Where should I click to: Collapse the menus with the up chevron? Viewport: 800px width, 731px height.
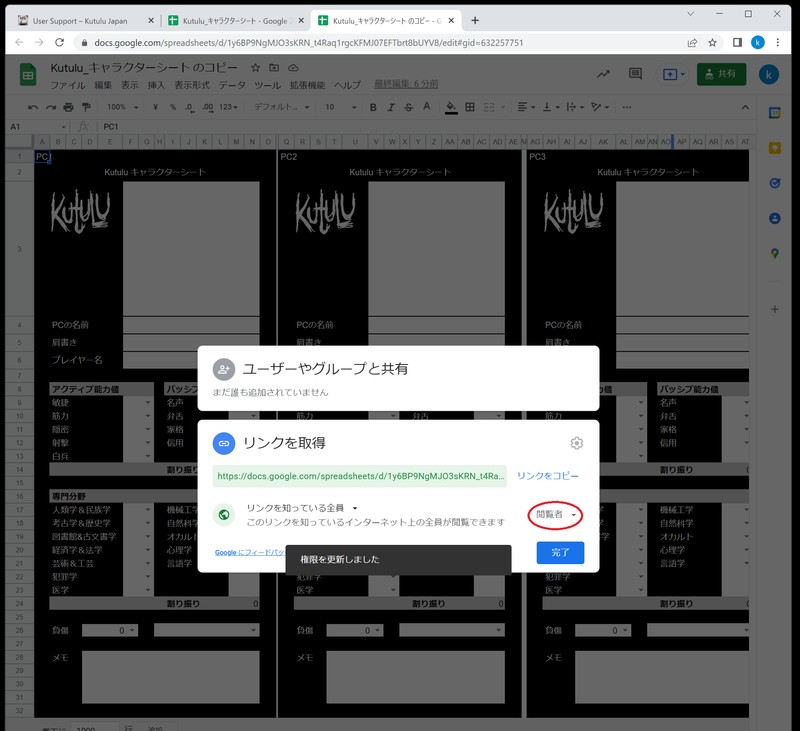pyautogui.click(x=745, y=107)
